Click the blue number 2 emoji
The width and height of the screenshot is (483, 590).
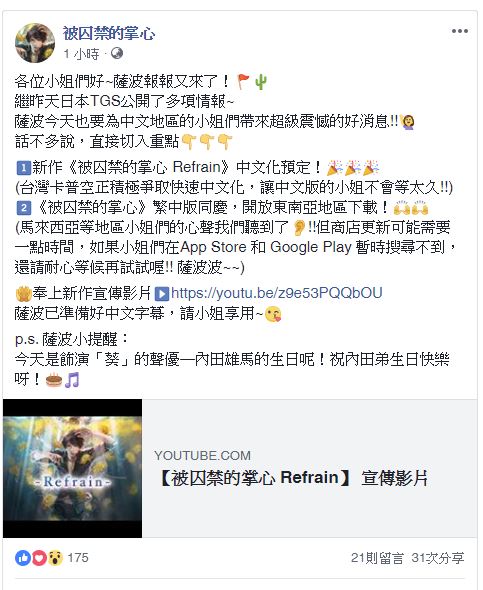[23, 208]
